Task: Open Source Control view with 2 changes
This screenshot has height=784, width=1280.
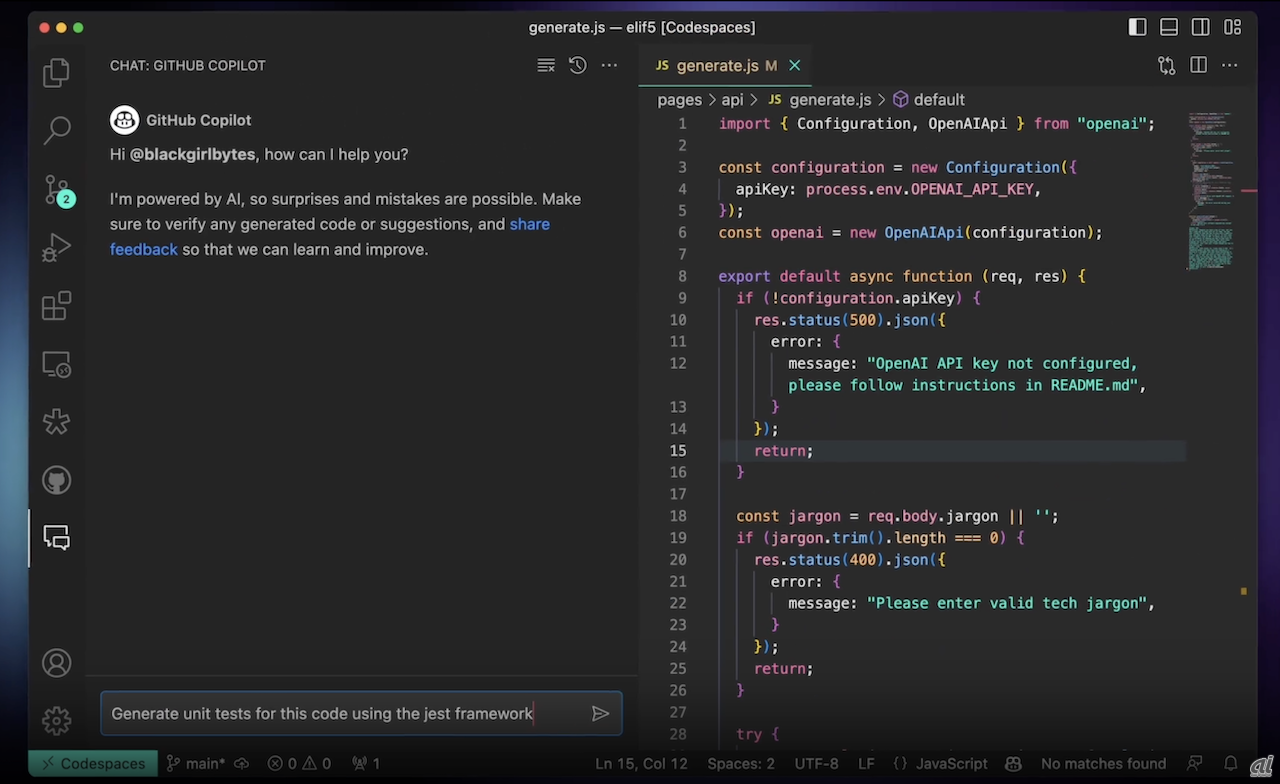Action: pos(56,189)
